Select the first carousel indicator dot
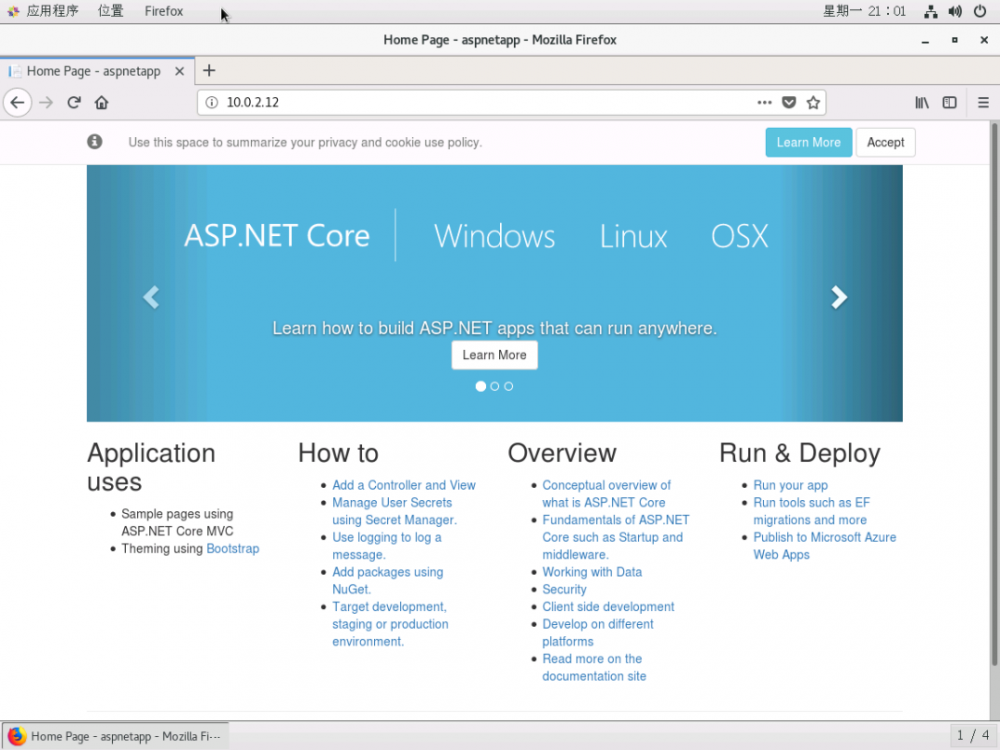1000x750 pixels. pos(481,386)
